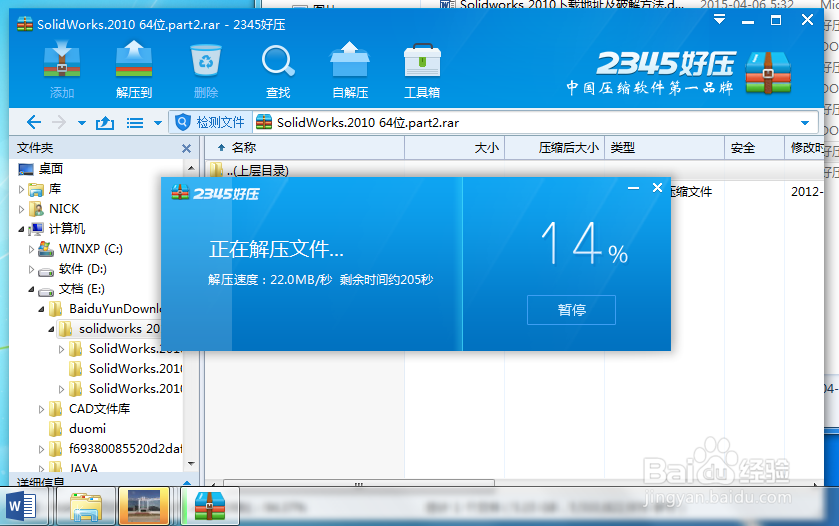
Task: Click the 暂停 (Pause) button
Action: (571, 310)
